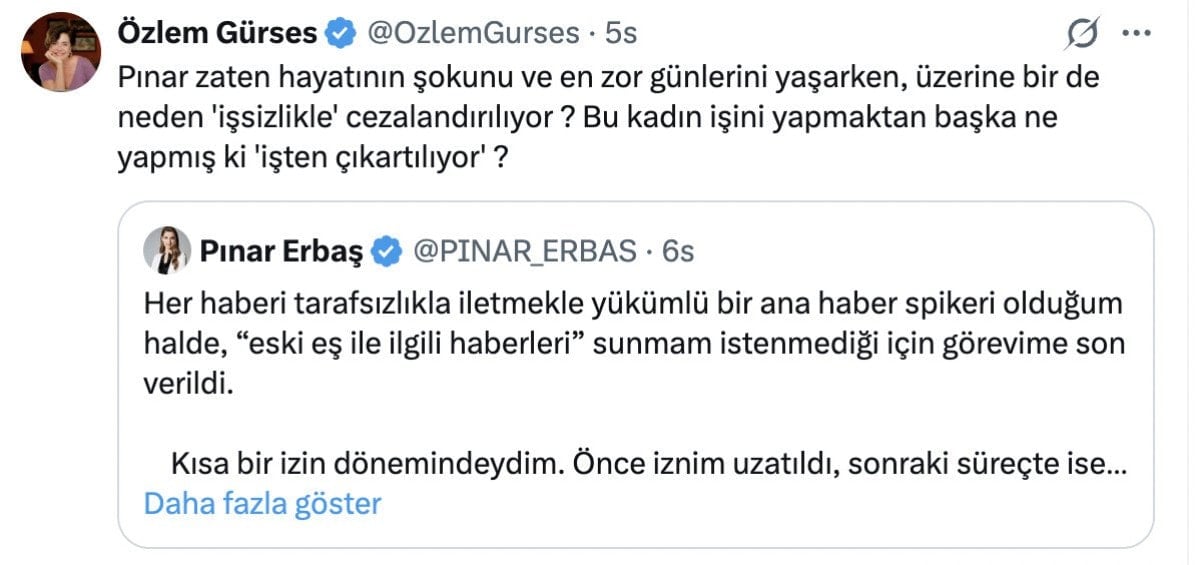The image size is (1200, 565).
Task: Click verified badge next to Özlem Gürses
Action: coord(341,33)
